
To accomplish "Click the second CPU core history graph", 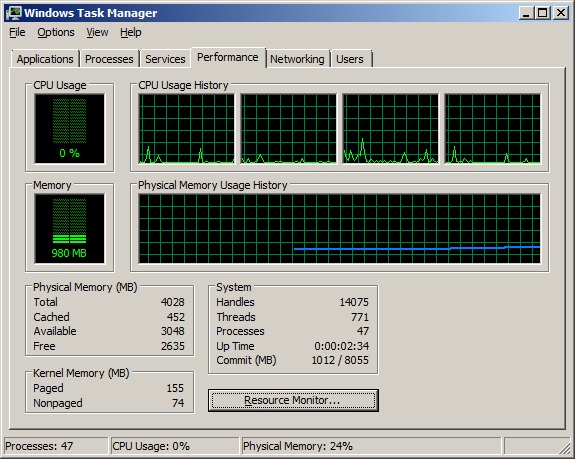I will point(289,128).
